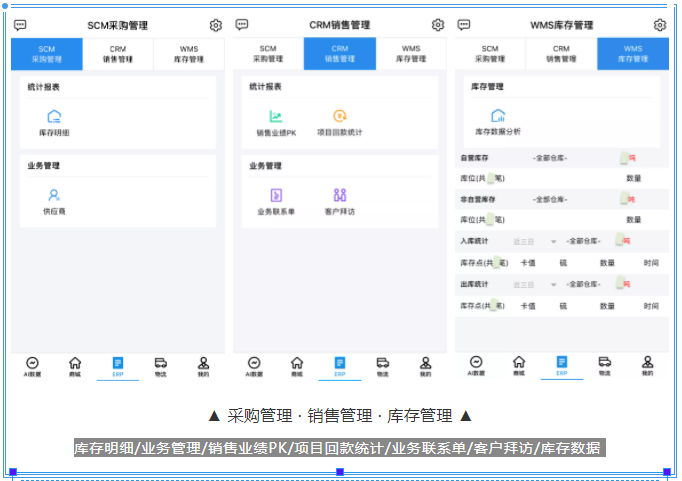Open 库存明细 report in SCM screen
Viewport: 682px width, 481px height.
tap(54, 122)
